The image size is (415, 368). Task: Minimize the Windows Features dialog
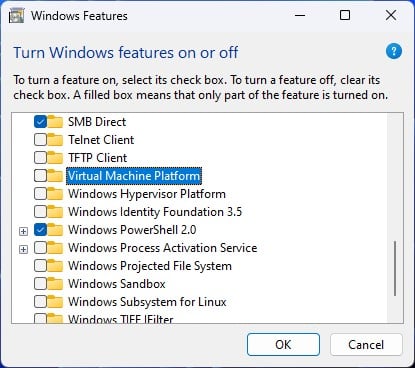click(300, 15)
